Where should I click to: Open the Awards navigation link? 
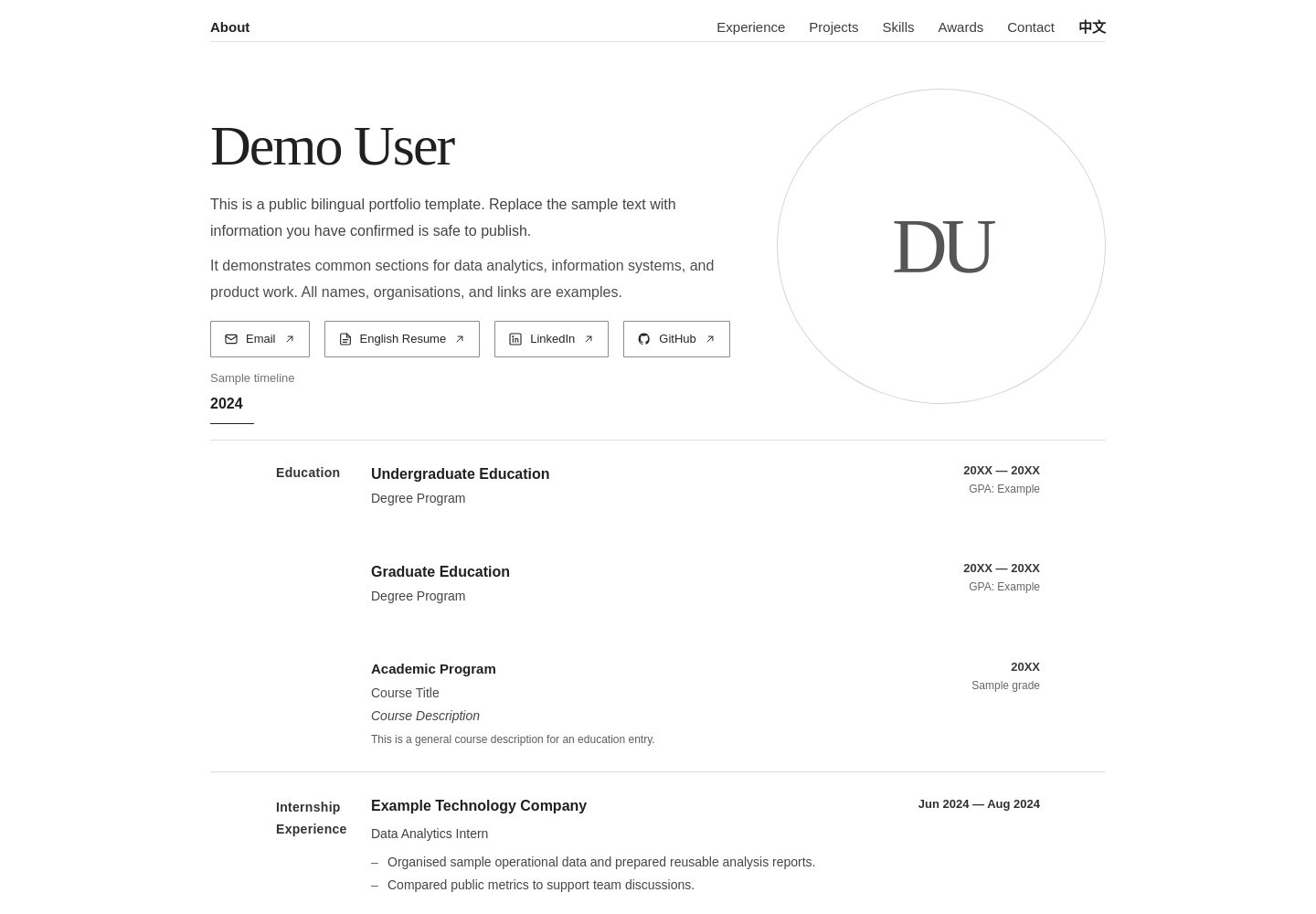(960, 27)
